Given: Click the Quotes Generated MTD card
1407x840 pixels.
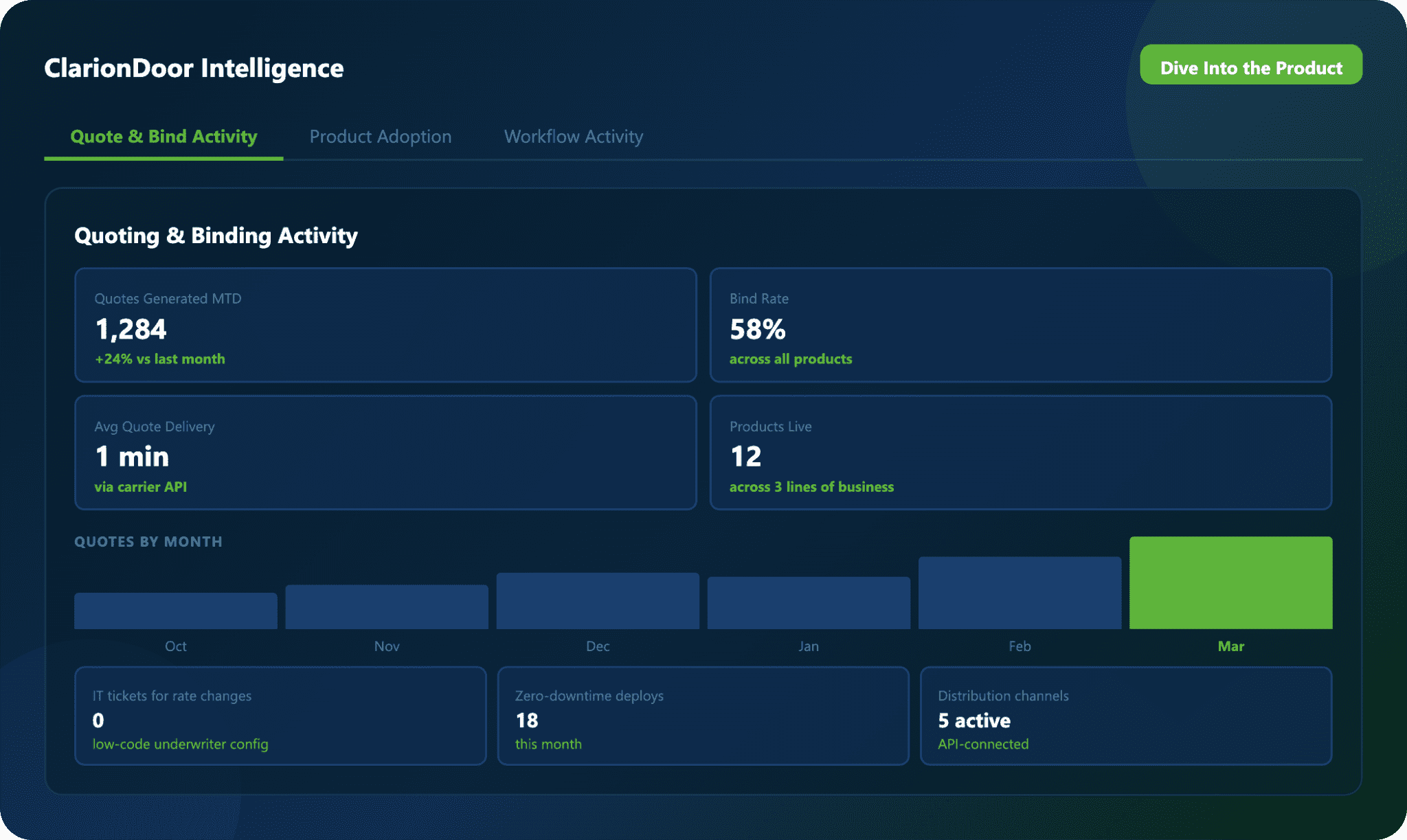Looking at the screenshot, I should pyautogui.click(x=385, y=325).
